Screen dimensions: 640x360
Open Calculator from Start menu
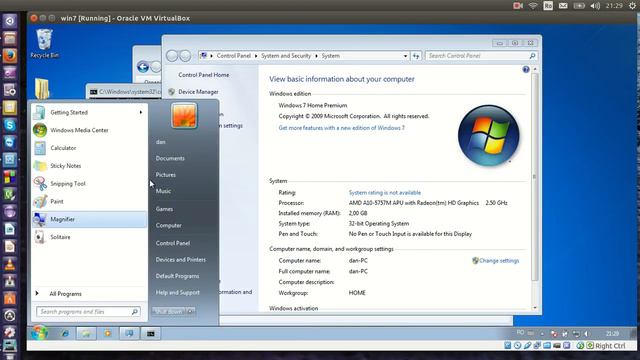pos(89,148)
